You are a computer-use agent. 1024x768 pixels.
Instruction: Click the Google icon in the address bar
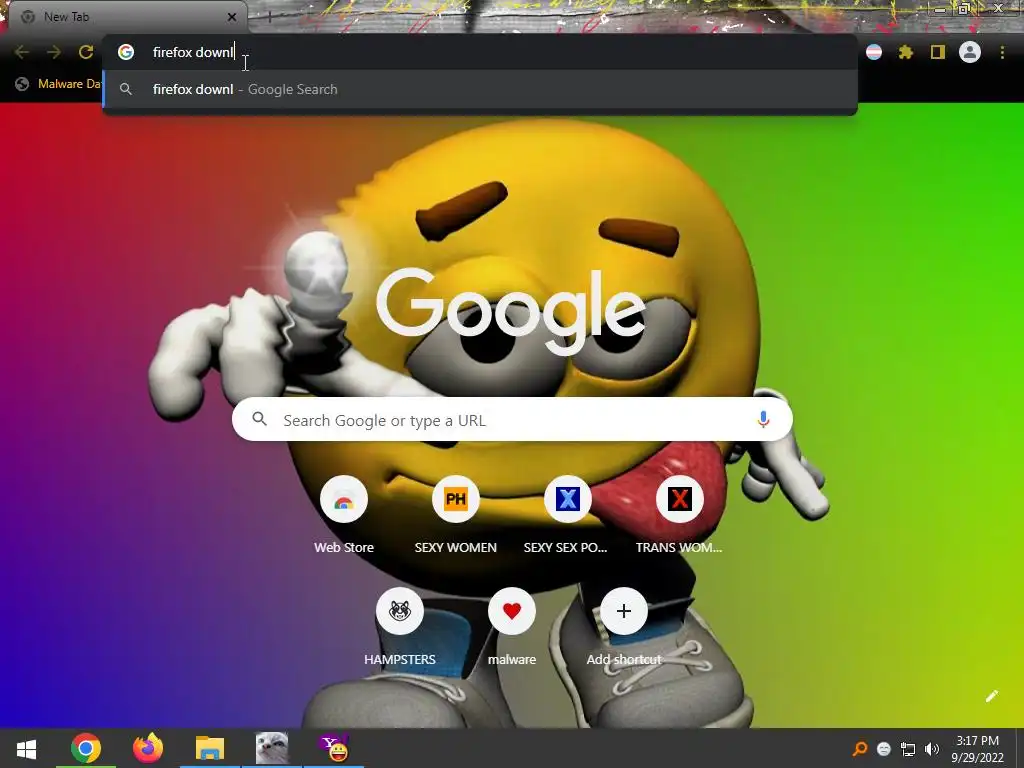(126, 52)
